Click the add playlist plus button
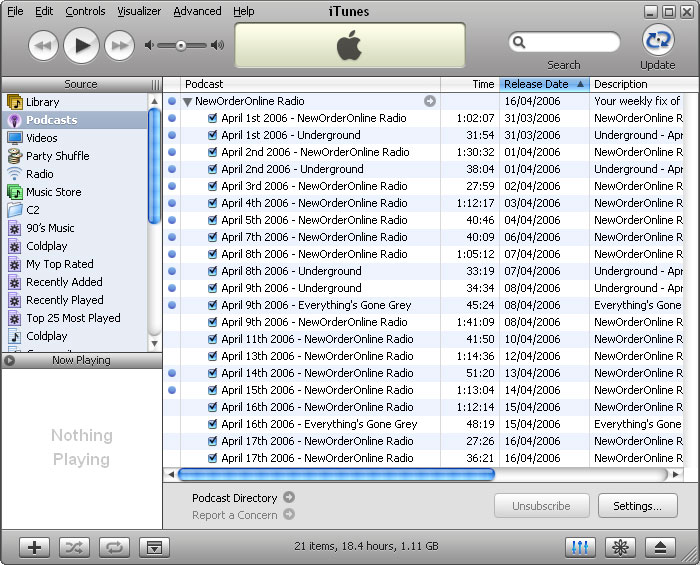700x565 pixels. coord(34,547)
